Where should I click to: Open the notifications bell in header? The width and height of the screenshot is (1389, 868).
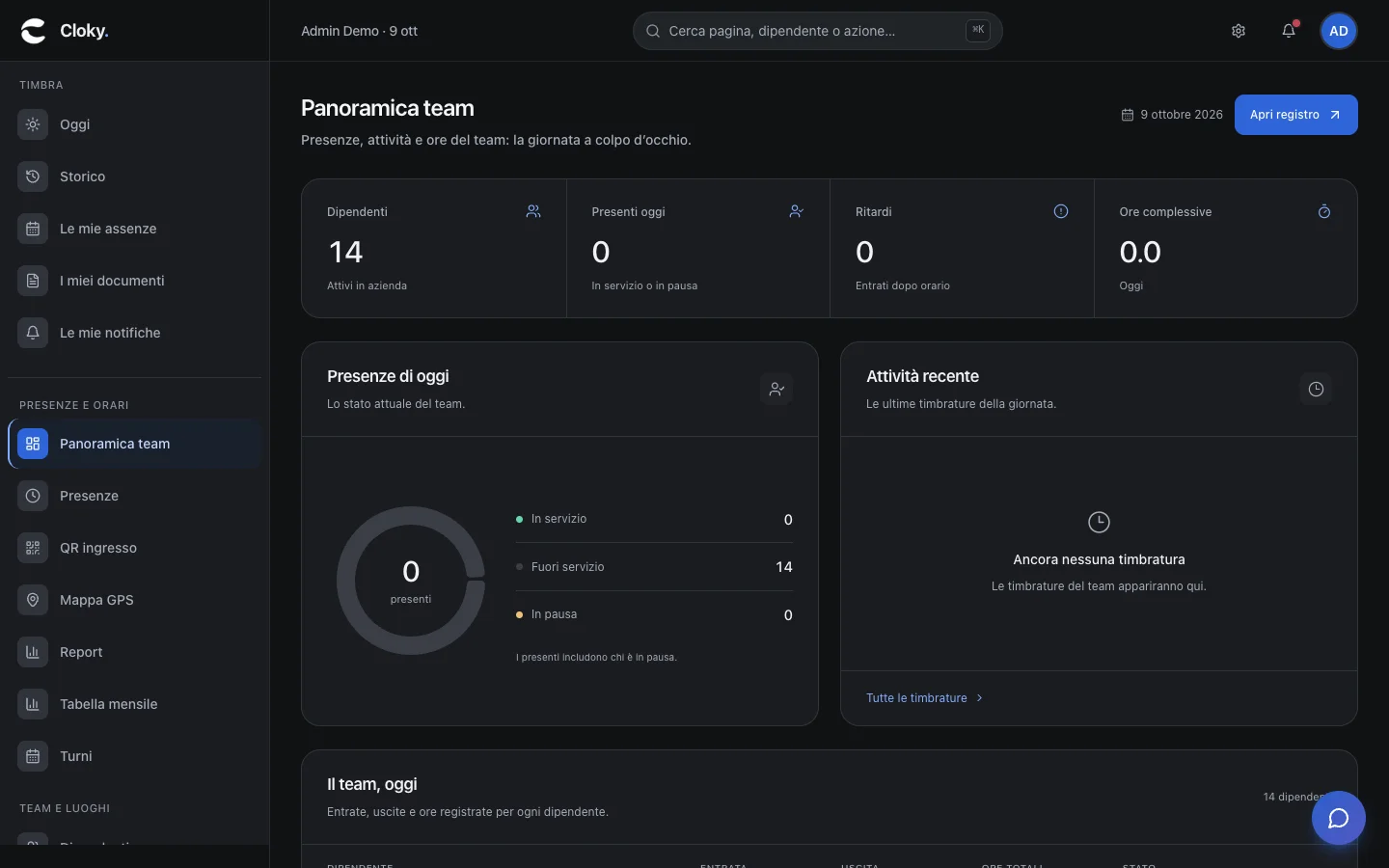[x=1289, y=31]
